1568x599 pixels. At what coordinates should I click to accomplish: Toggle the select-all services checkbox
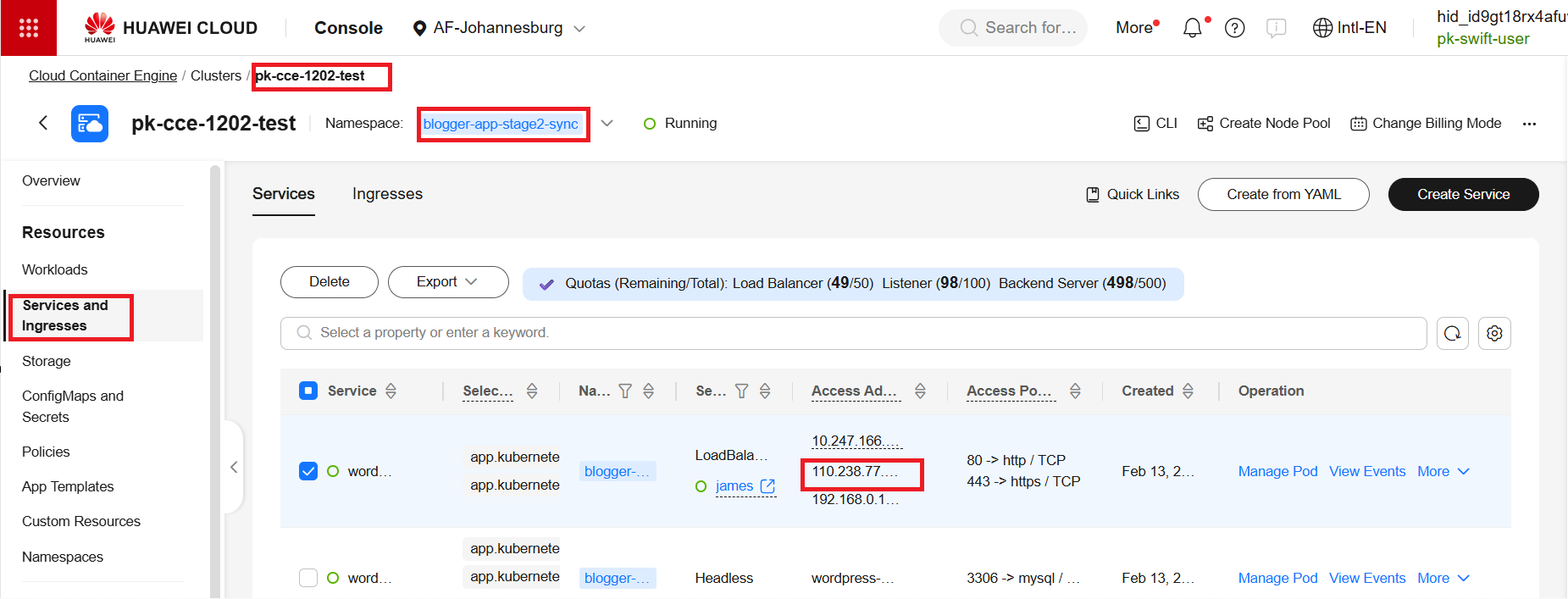pyautogui.click(x=308, y=391)
